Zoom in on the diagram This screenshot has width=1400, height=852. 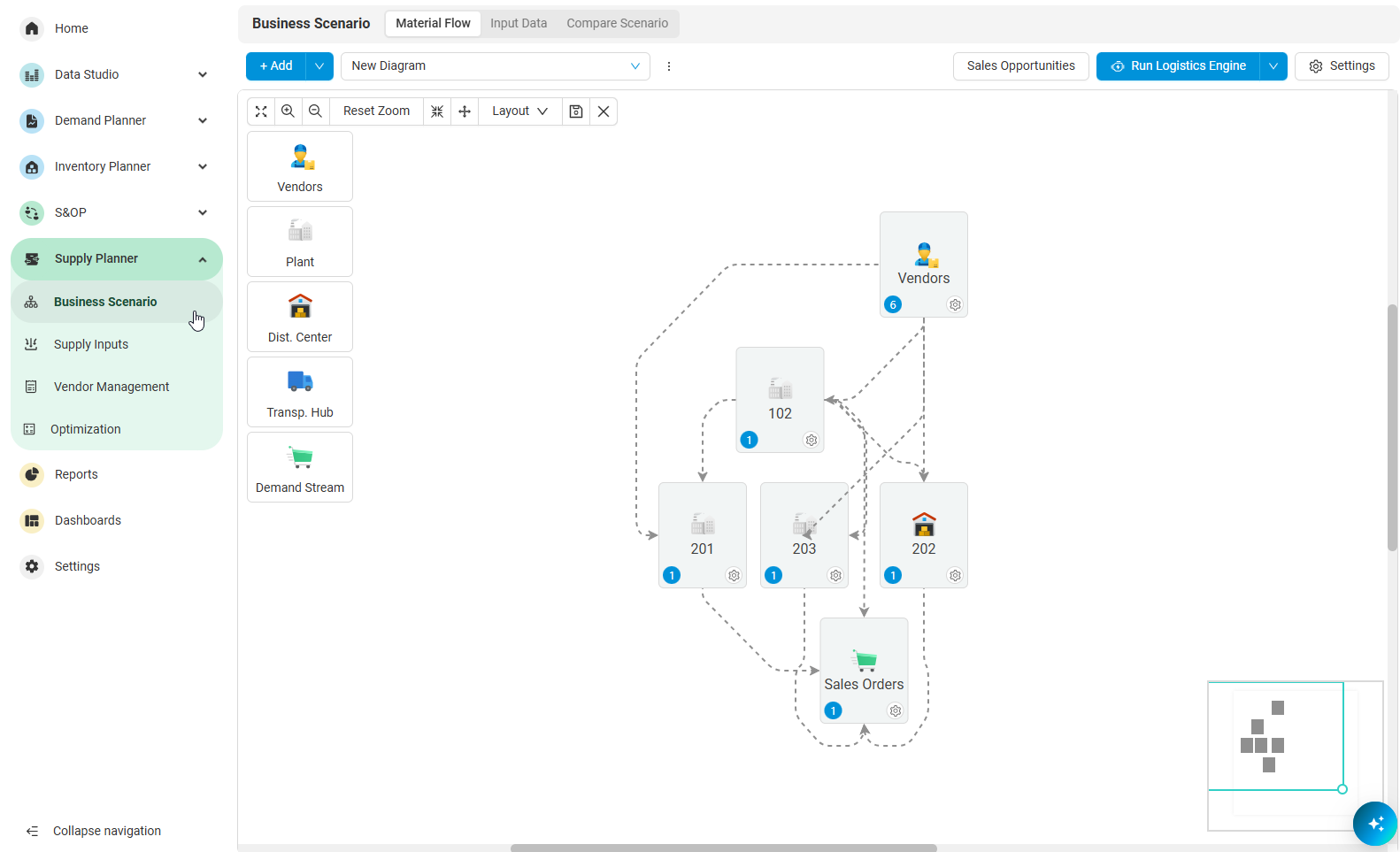click(x=288, y=111)
